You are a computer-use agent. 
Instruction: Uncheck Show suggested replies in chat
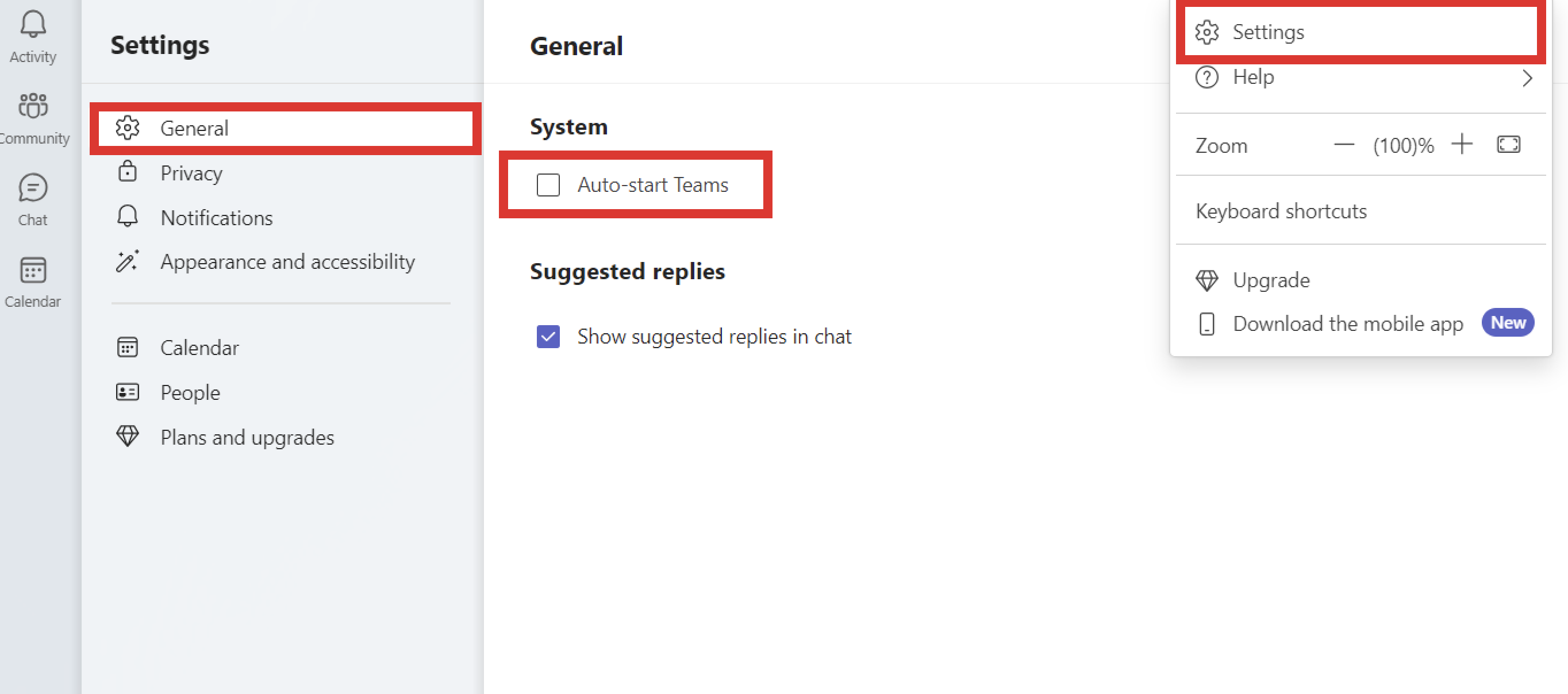click(548, 336)
